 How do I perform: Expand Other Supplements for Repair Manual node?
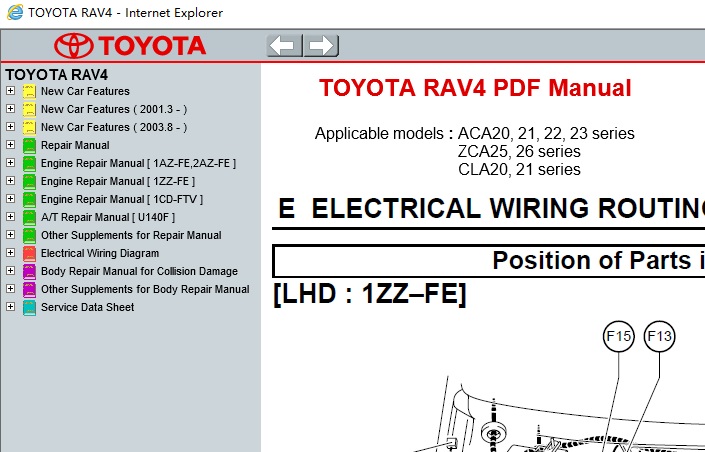[10, 235]
